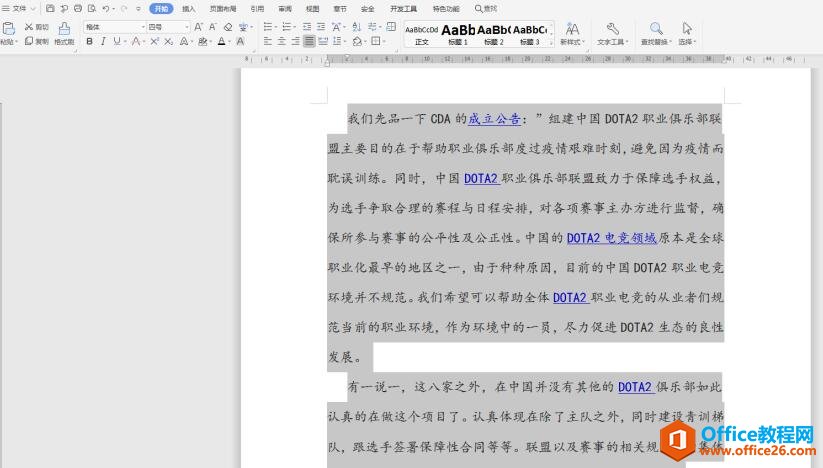Switch to the Insert (插入) tab

[x=188, y=8]
